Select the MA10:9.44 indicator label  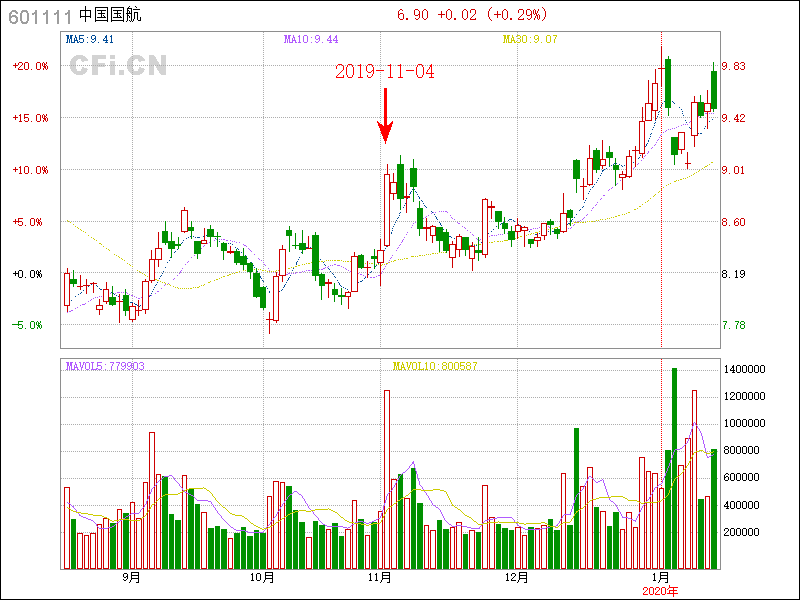311,39
